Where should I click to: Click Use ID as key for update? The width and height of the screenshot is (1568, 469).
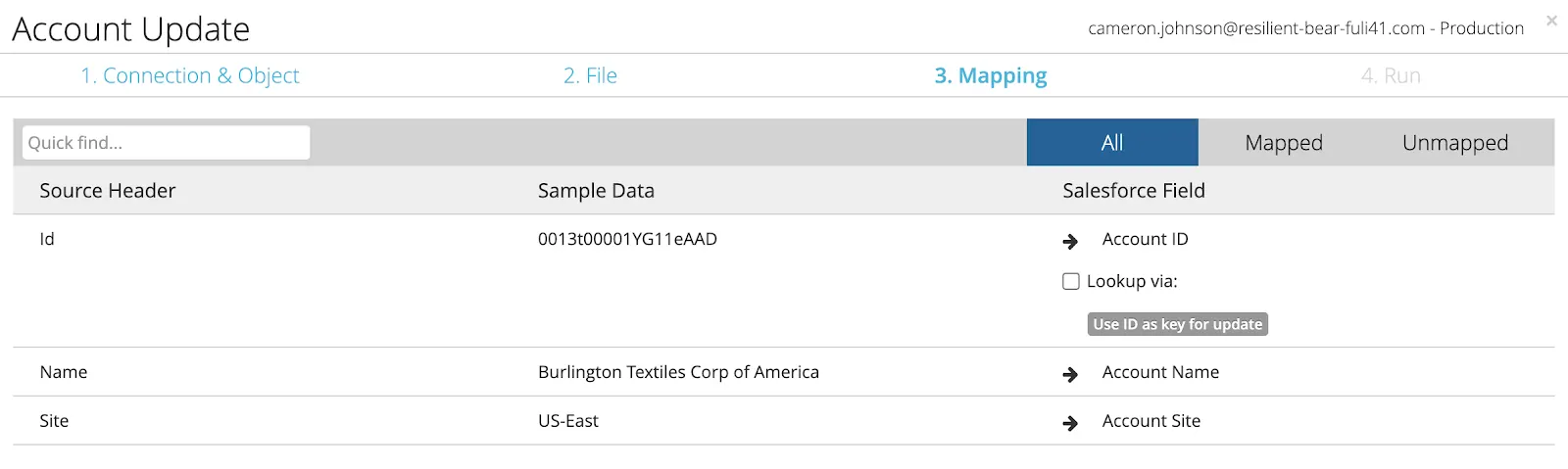(x=1178, y=324)
